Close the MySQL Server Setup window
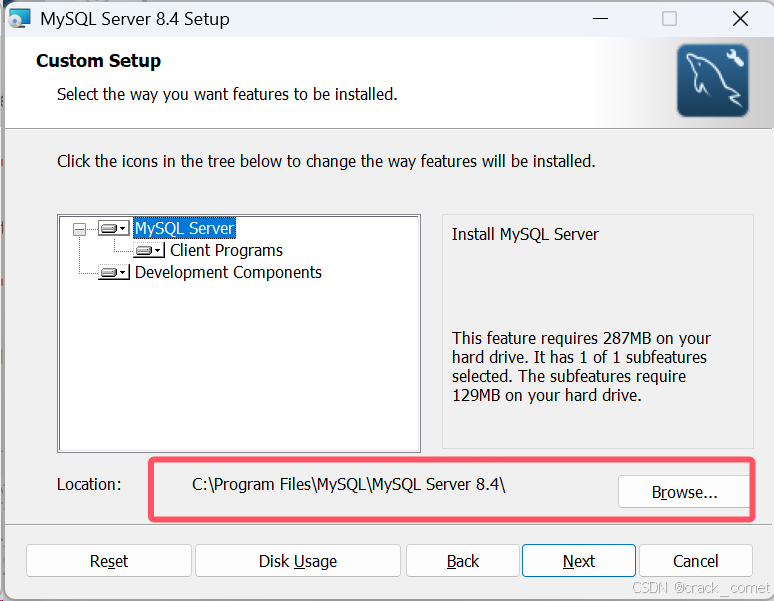The height and width of the screenshot is (601, 774). pos(740,19)
